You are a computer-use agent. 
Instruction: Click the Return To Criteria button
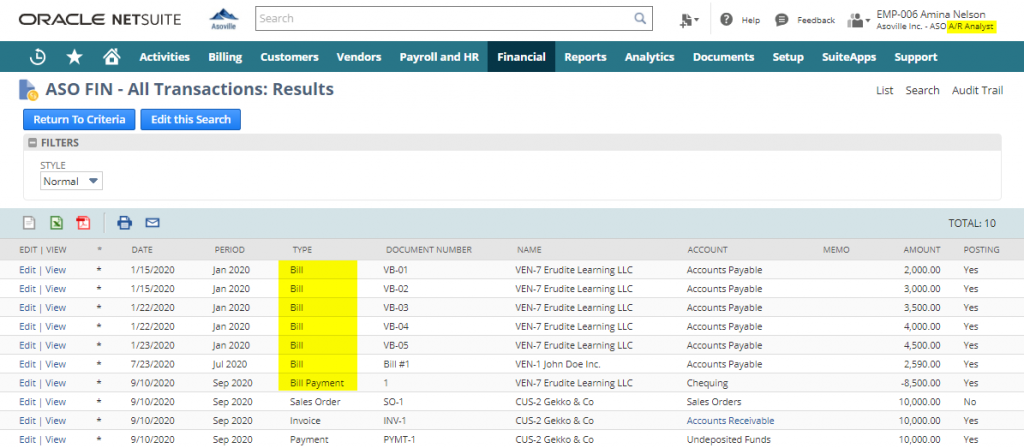pos(79,120)
